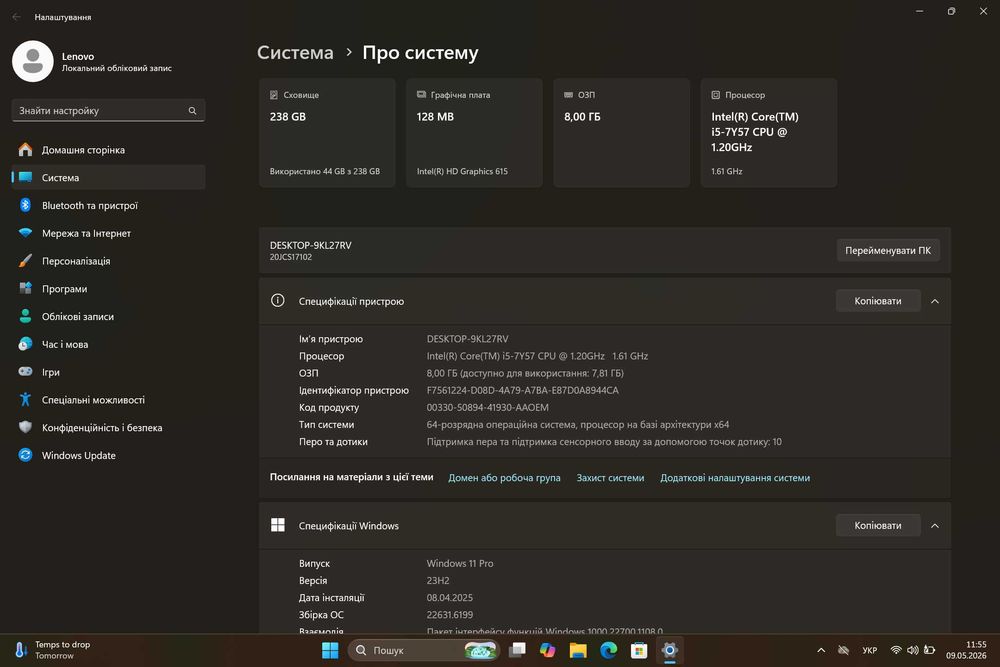Click the taskbar Пошук search box

pyautogui.click(x=423, y=650)
